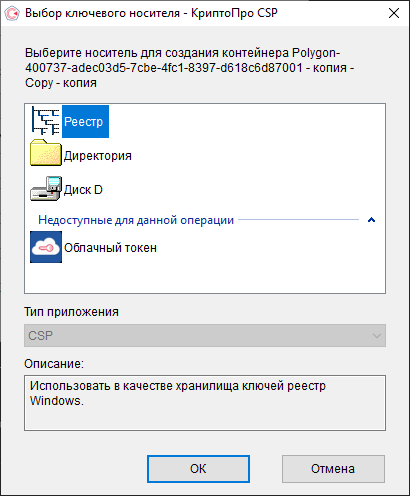Click the Недоступные для данной операции header text

[136, 220]
